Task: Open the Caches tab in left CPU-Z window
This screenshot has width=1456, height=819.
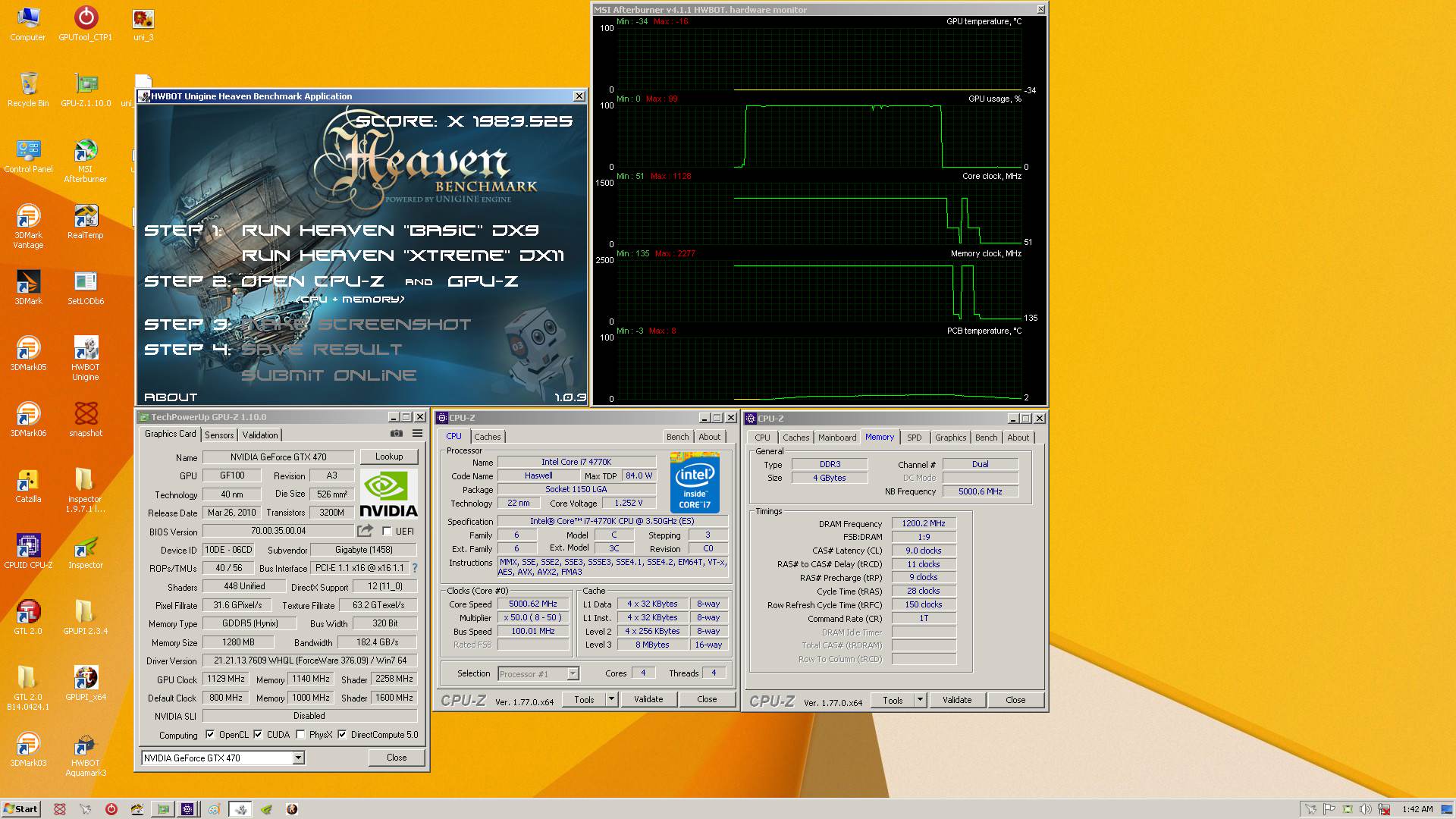Action: [x=488, y=437]
